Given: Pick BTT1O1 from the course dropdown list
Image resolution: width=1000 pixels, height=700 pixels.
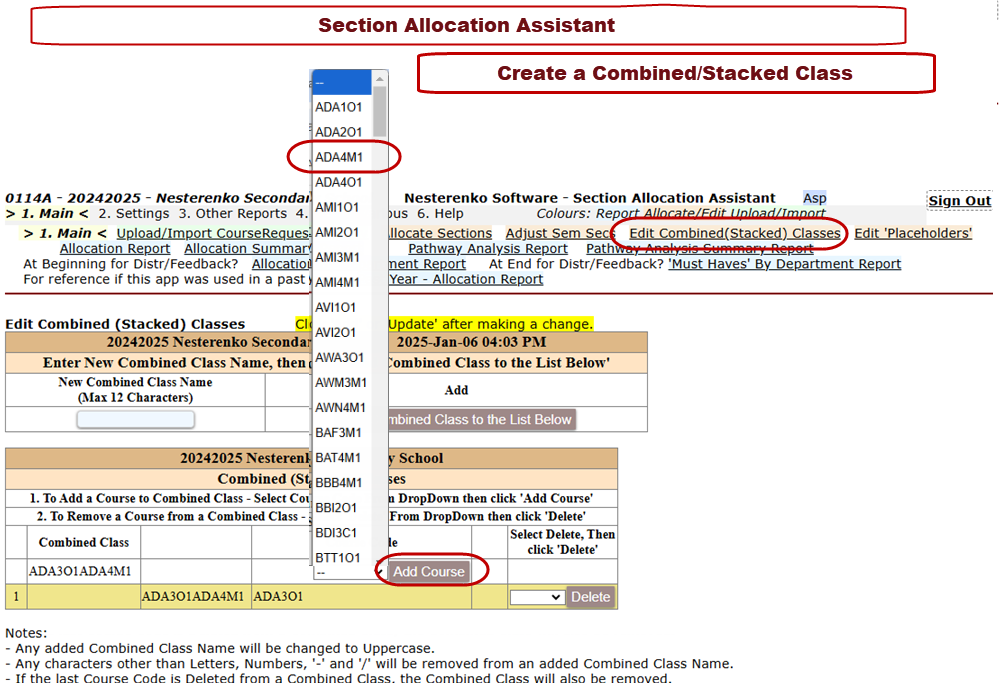Looking at the screenshot, I should click(x=339, y=557).
